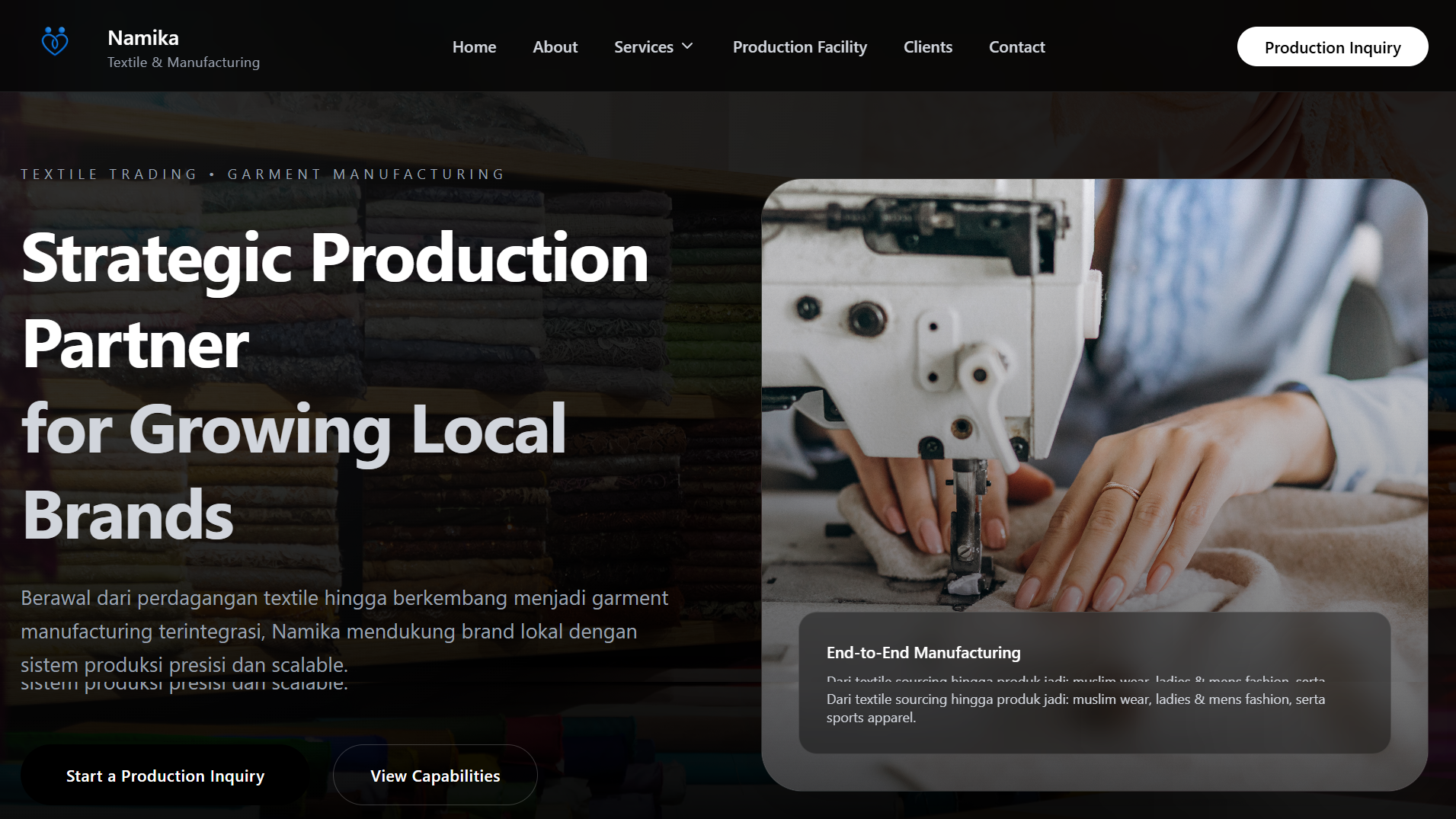This screenshot has width=1456, height=819.
Task: Navigate to Production Facility
Action: pyautogui.click(x=799, y=47)
